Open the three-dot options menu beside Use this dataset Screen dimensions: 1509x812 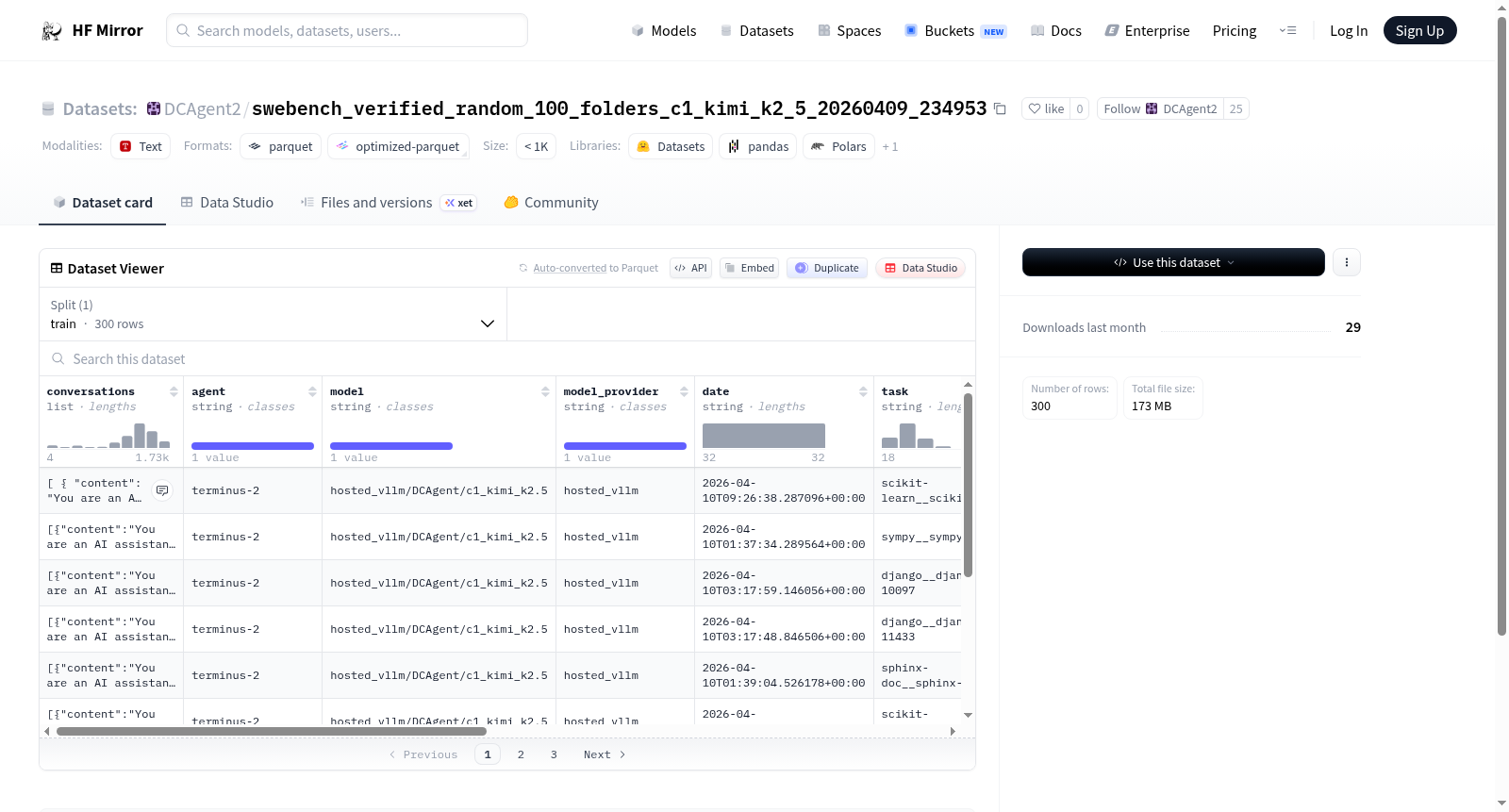[1347, 262]
